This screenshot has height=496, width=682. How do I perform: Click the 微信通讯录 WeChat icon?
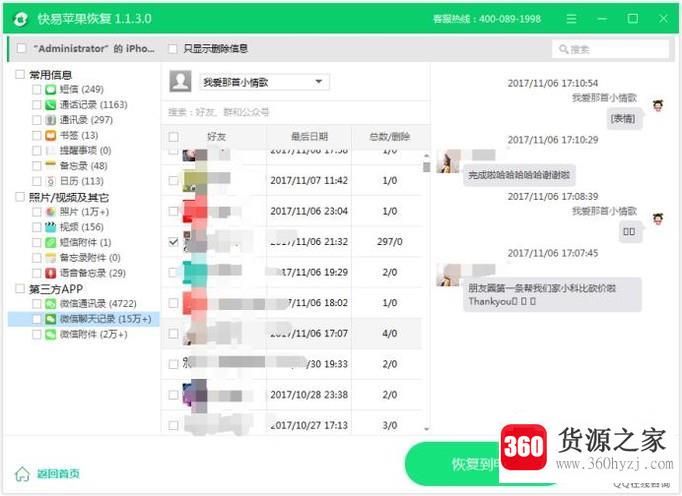click(51, 304)
